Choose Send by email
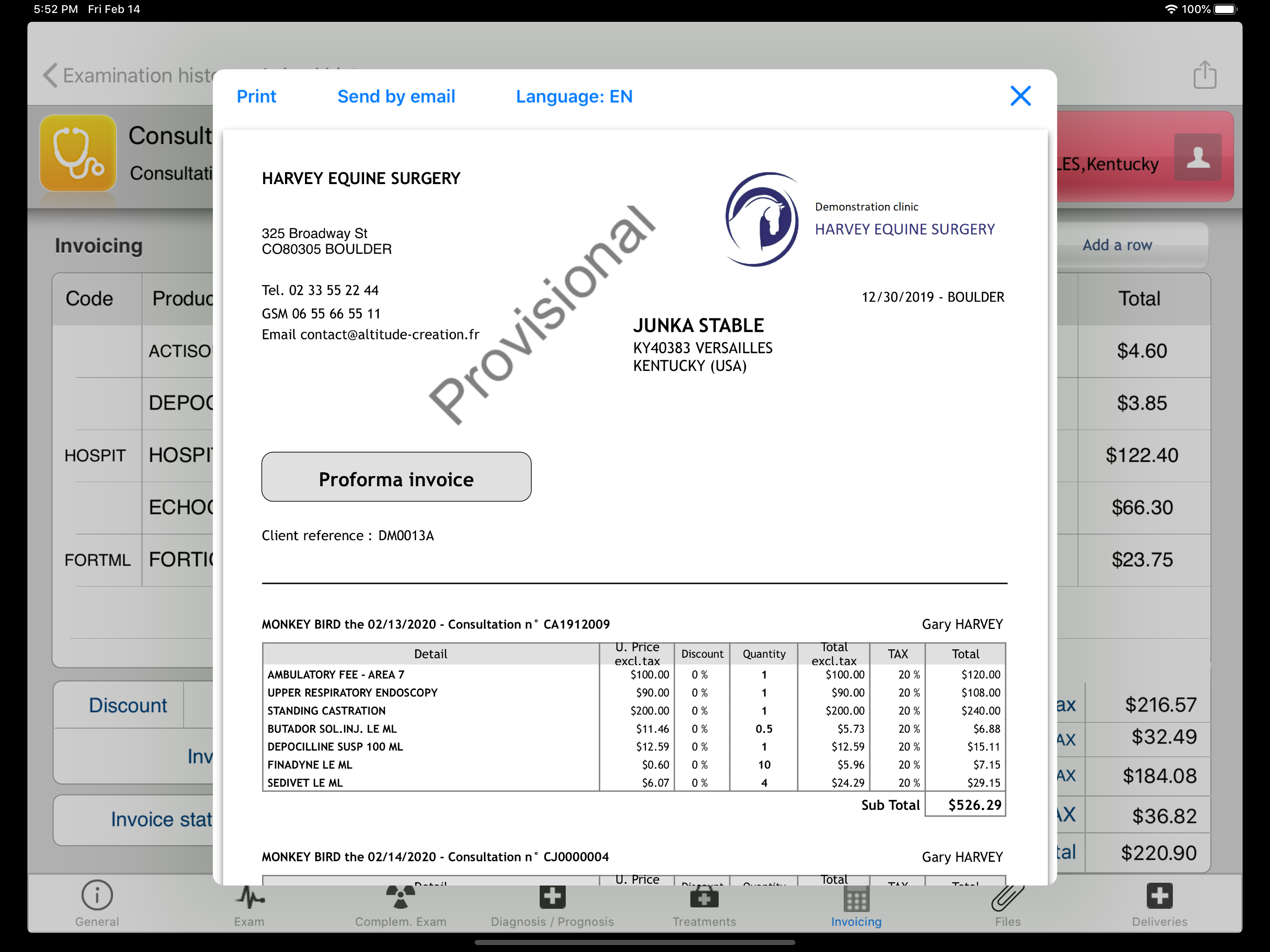Image resolution: width=1270 pixels, height=952 pixels. (x=396, y=97)
